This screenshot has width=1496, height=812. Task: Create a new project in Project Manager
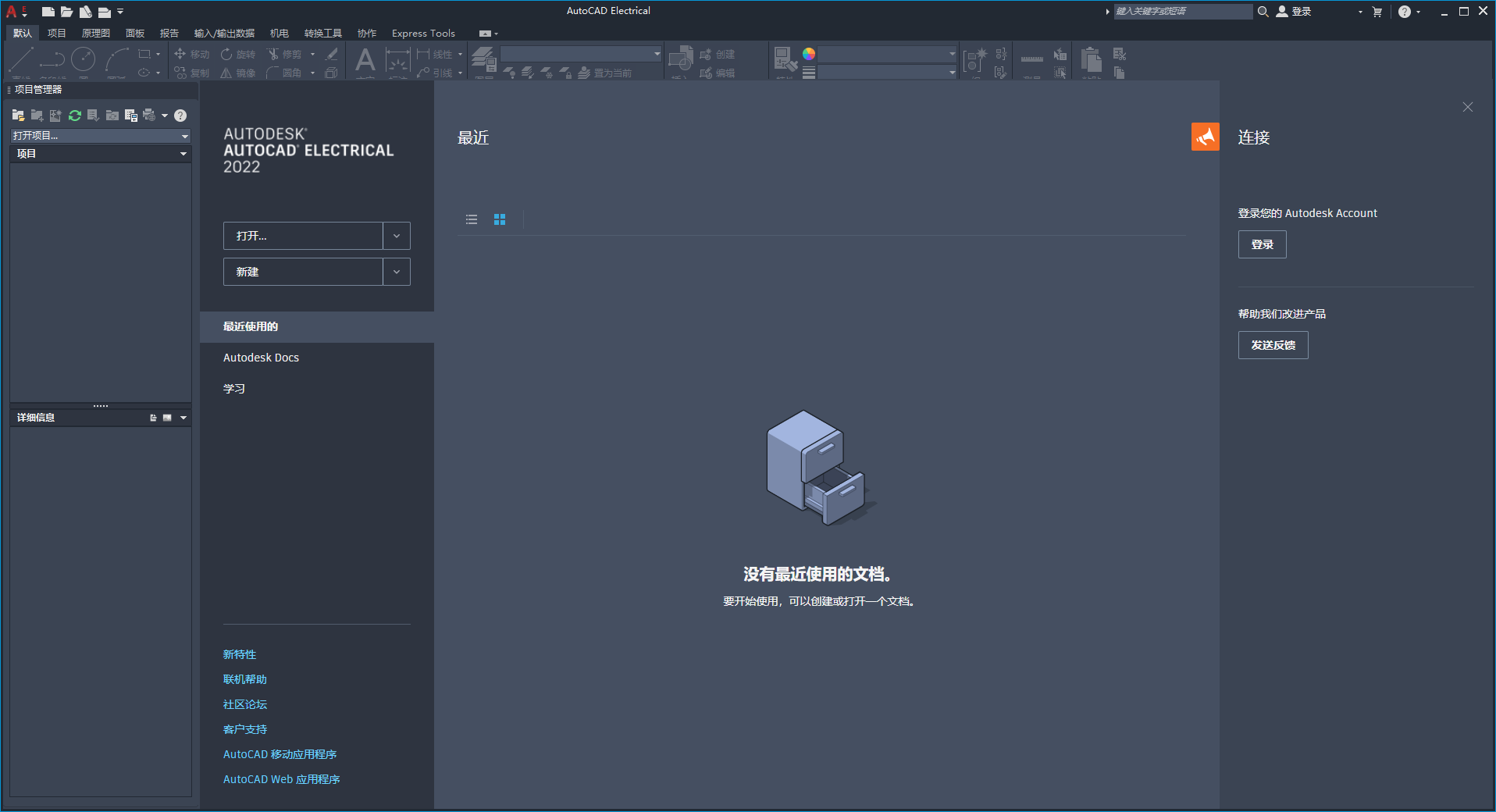(x=37, y=116)
